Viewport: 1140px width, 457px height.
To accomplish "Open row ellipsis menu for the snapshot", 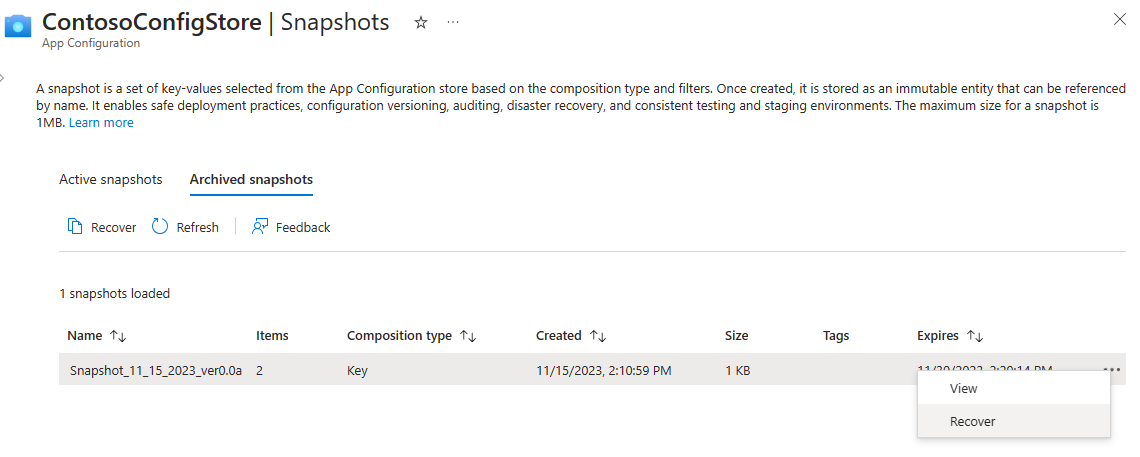I will click(x=1112, y=370).
